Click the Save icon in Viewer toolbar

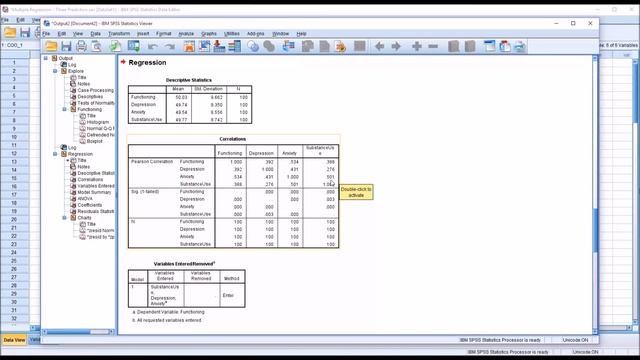[66, 46]
